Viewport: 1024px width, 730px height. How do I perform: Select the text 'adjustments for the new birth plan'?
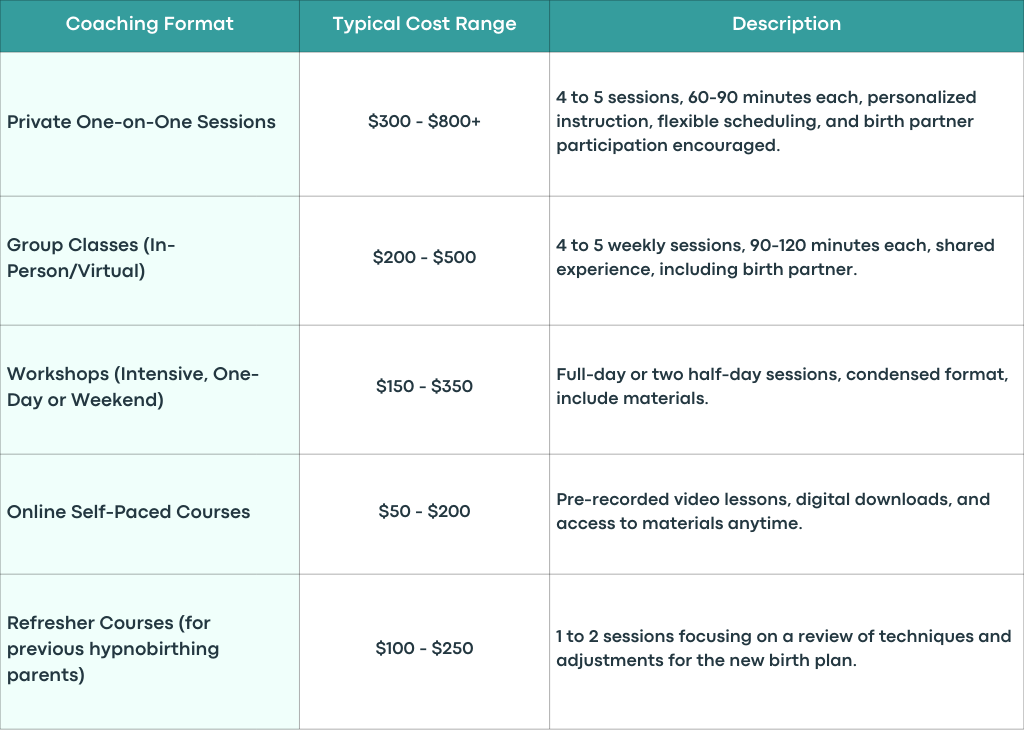[x=706, y=661]
